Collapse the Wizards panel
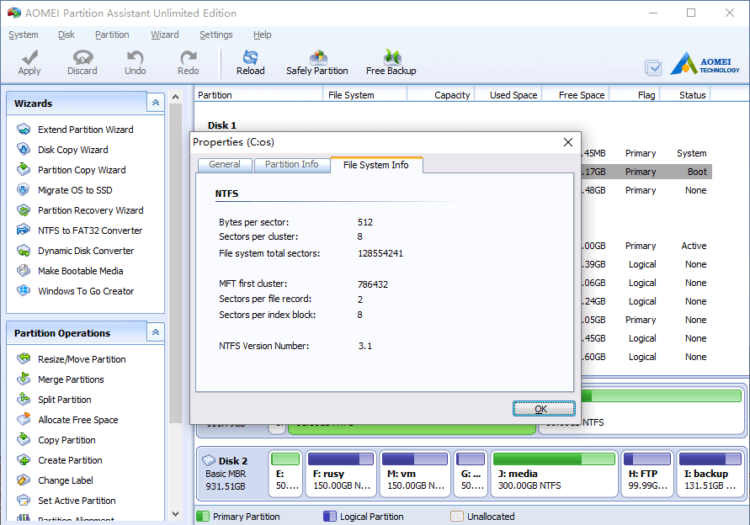 click(x=155, y=103)
